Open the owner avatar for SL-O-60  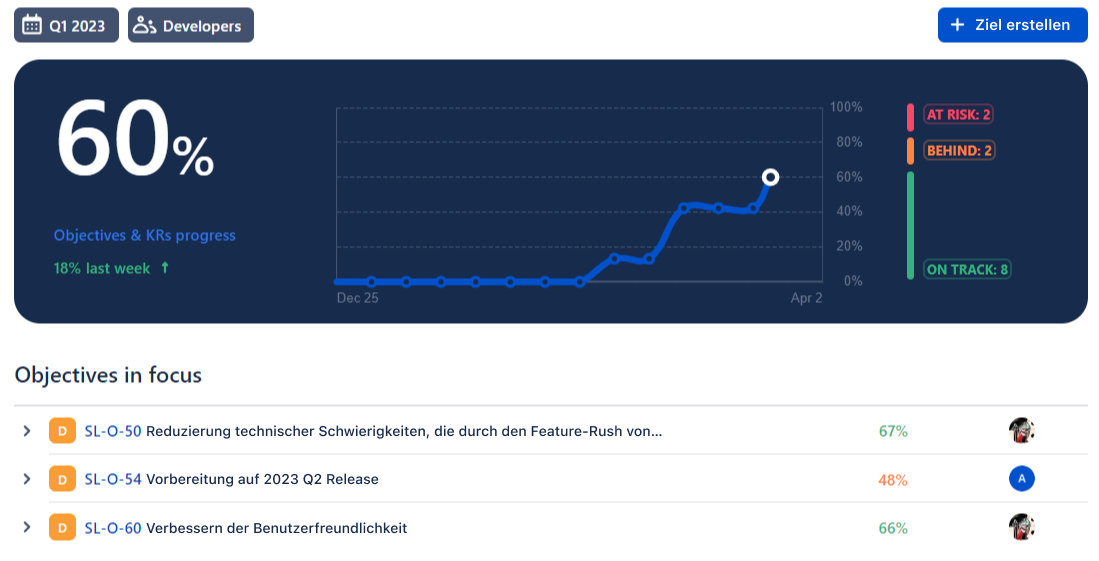tap(1021, 527)
